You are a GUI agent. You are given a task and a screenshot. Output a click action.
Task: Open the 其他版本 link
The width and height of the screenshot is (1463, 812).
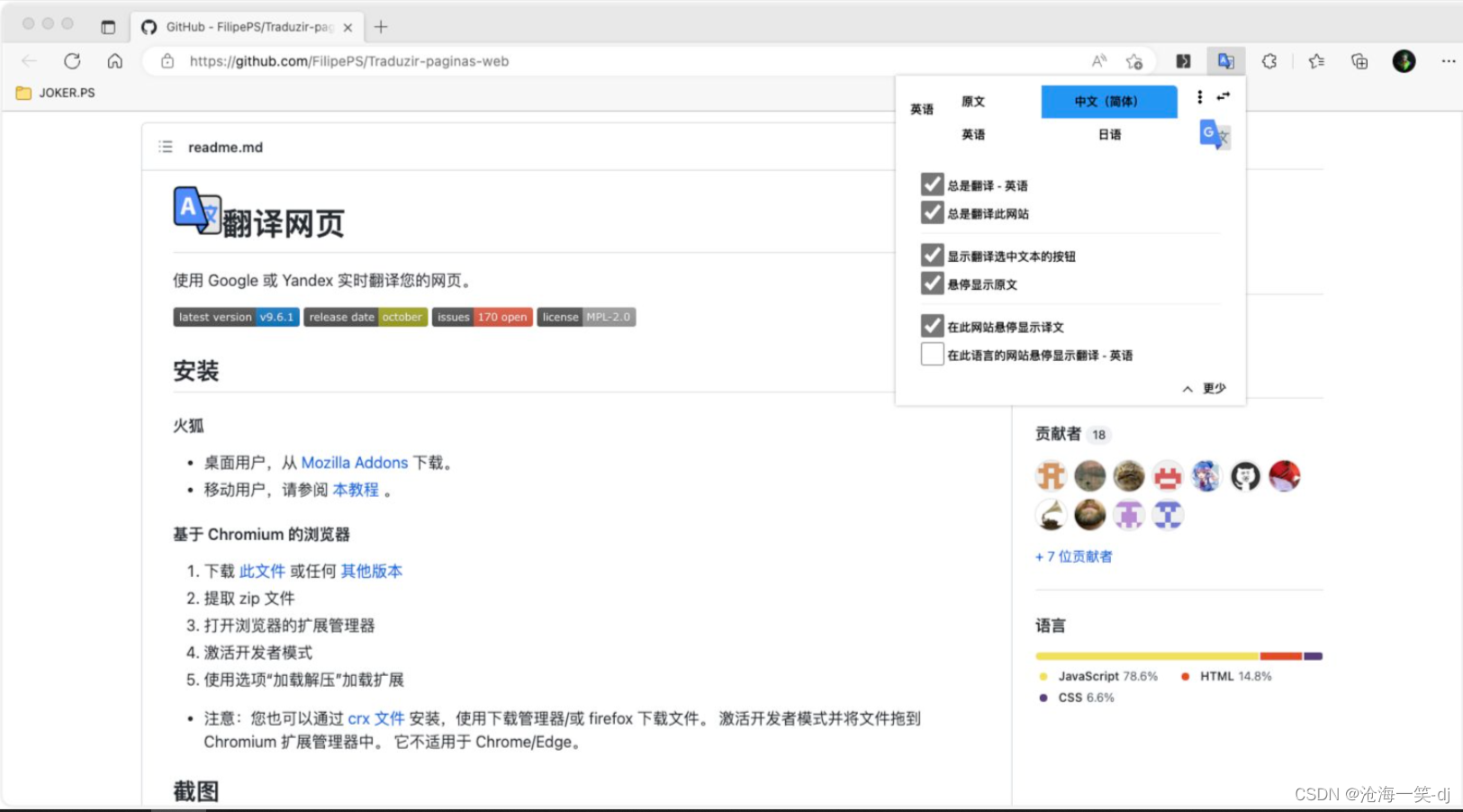(372, 571)
